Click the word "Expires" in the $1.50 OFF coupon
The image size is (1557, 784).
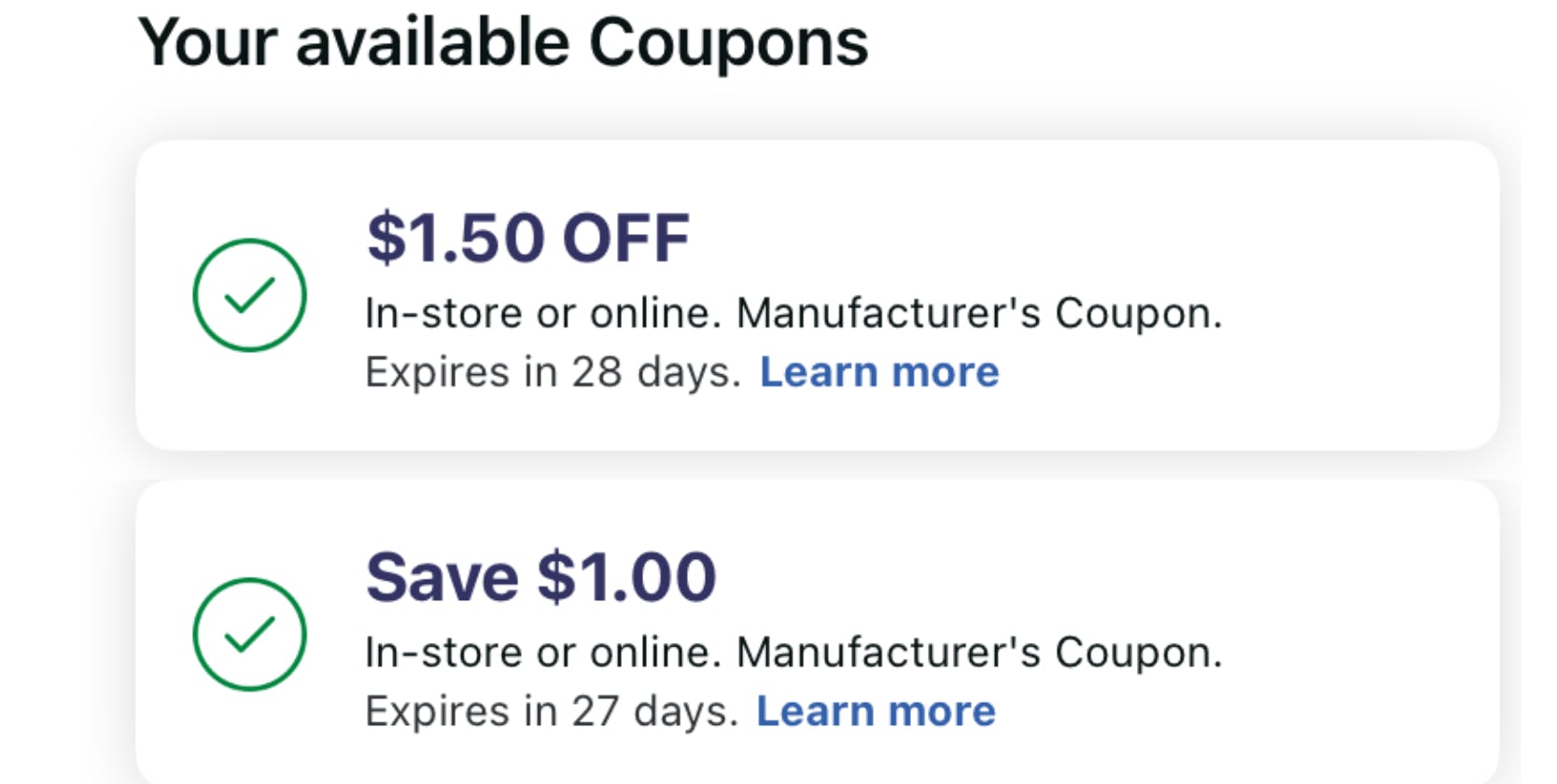pos(436,372)
